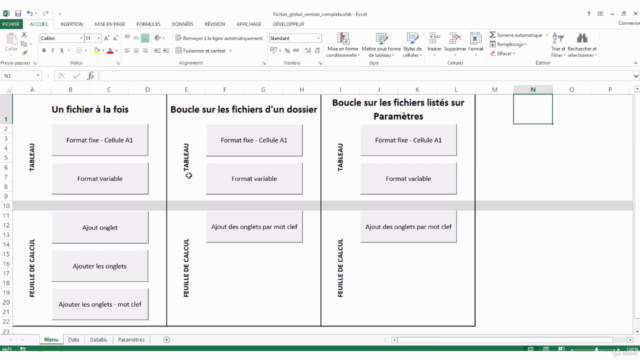Click the borders icon in Police group
Viewport: 640px width, 360px height.
tap(79, 51)
